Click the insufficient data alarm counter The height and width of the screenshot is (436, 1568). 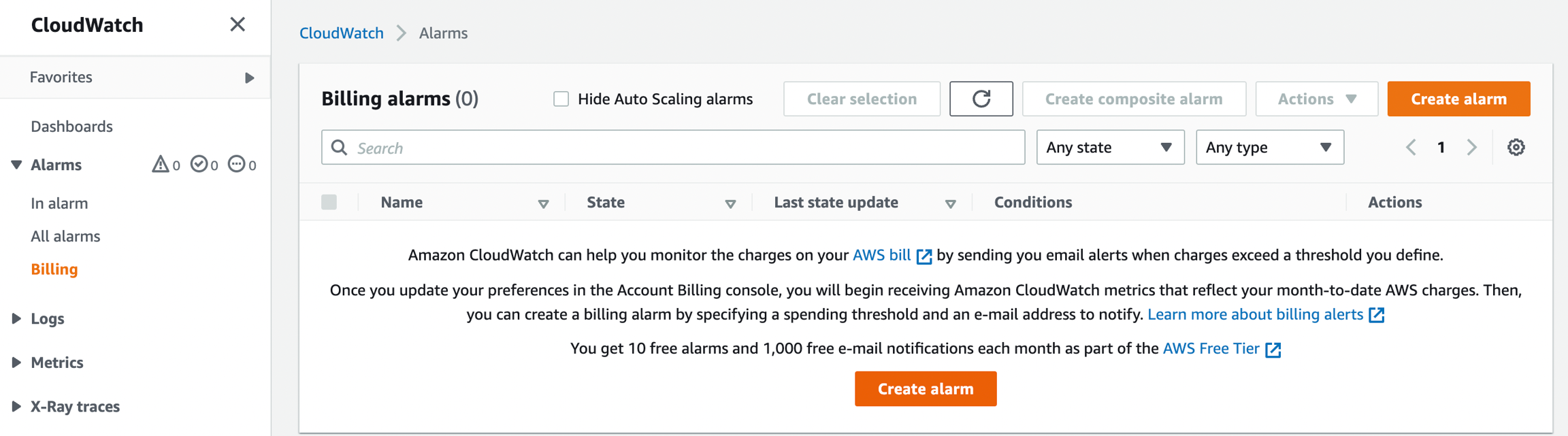coord(242,165)
